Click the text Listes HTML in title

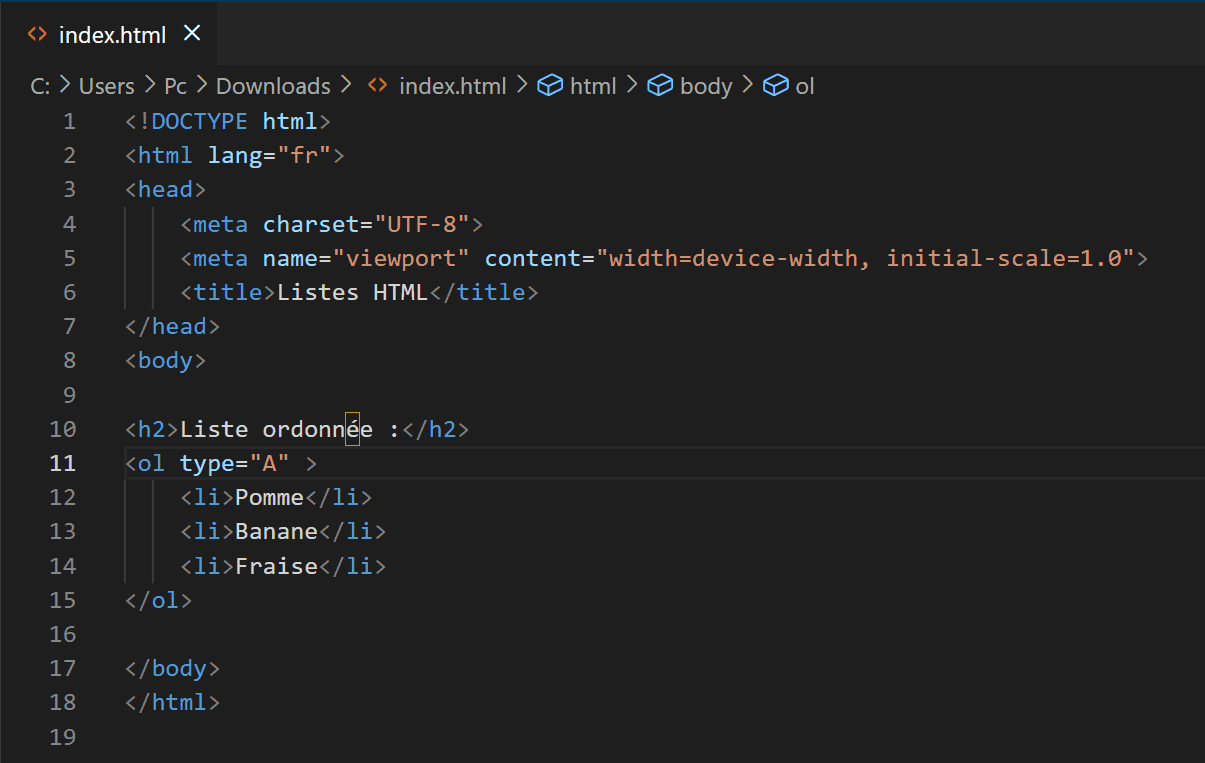pyautogui.click(x=352, y=293)
